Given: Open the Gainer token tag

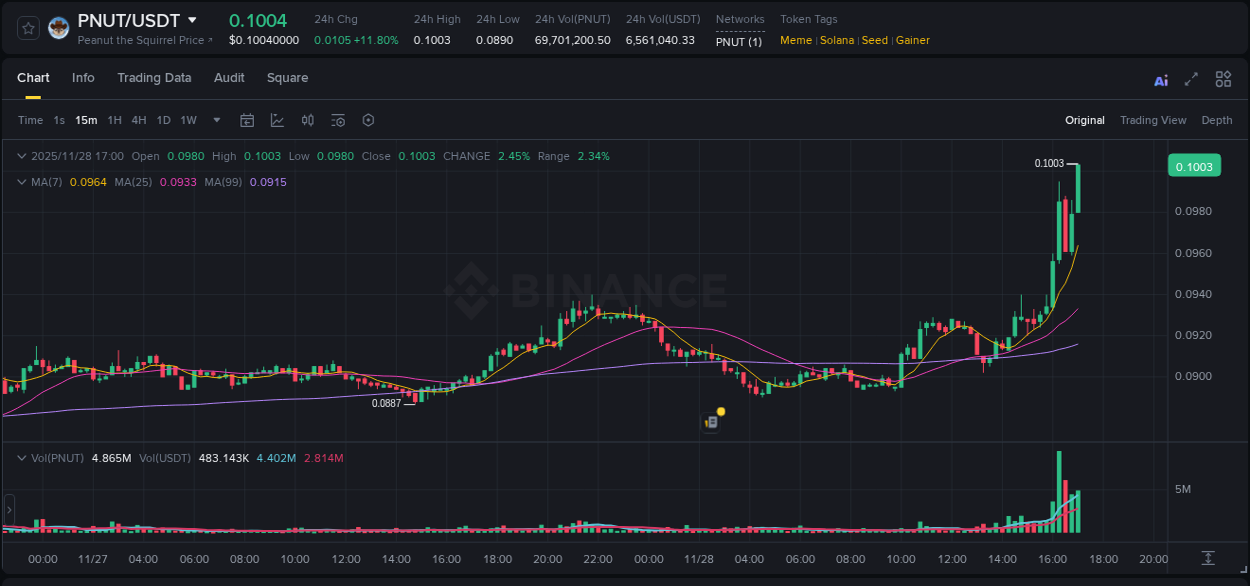Looking at the screenshot, I should tap(912, 40).
